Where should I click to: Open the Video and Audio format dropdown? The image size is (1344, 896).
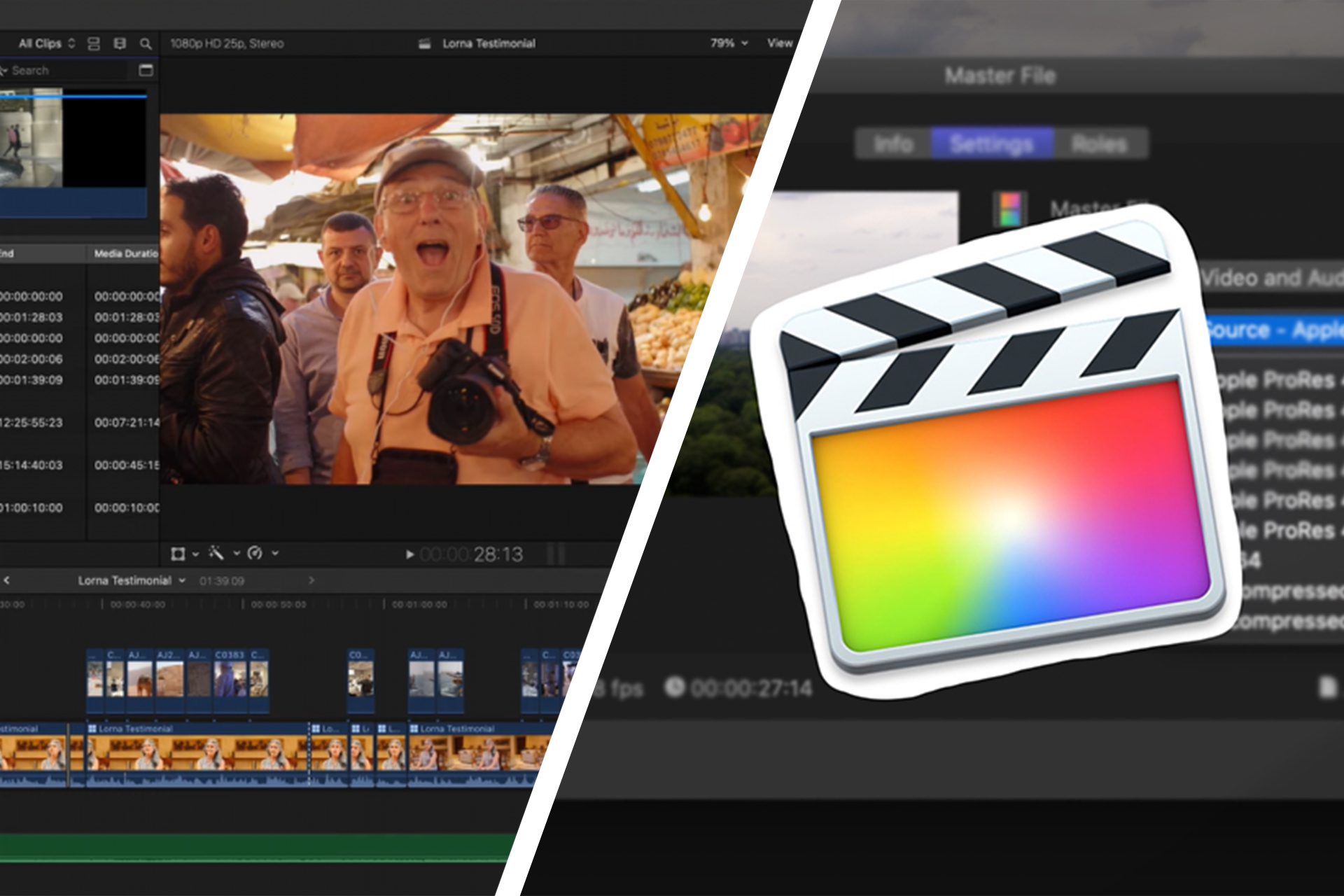(1271, 278)
